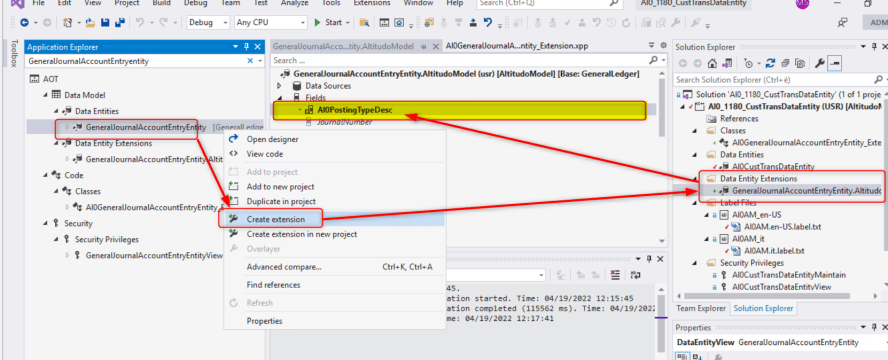
Task: Click the Live Share feedback icon
Action: click(x=843, y=23)
